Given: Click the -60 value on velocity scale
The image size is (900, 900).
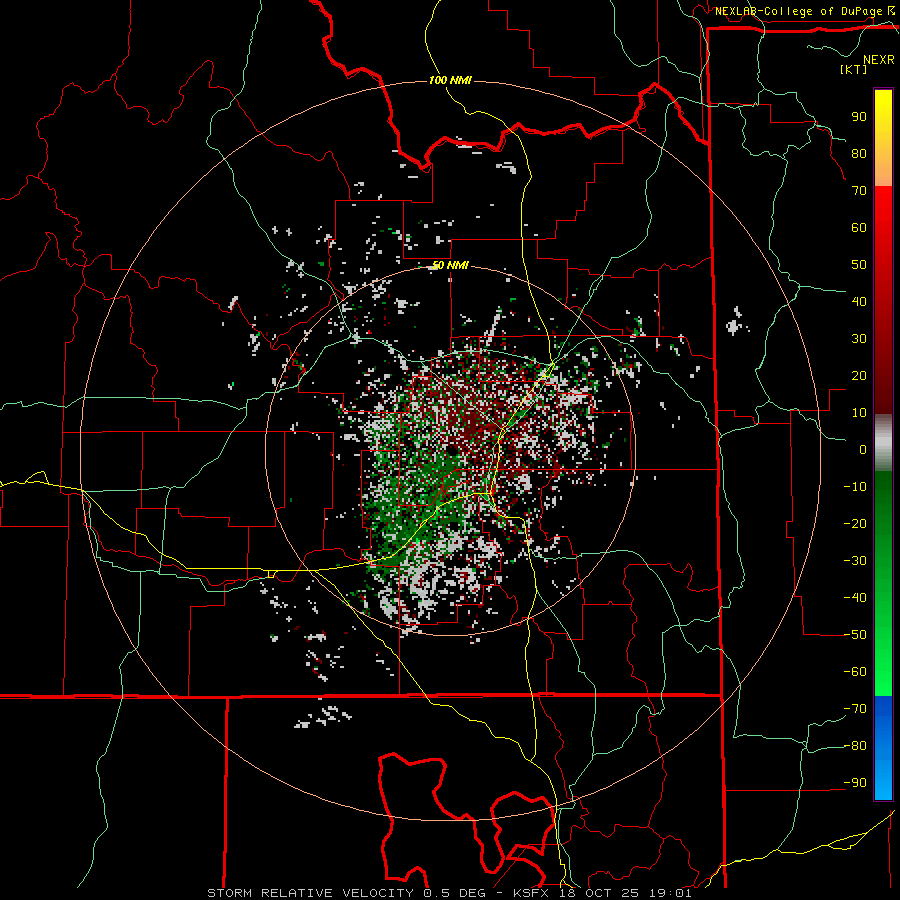Looking at the screenshot, I should click(x=855, y=672).
